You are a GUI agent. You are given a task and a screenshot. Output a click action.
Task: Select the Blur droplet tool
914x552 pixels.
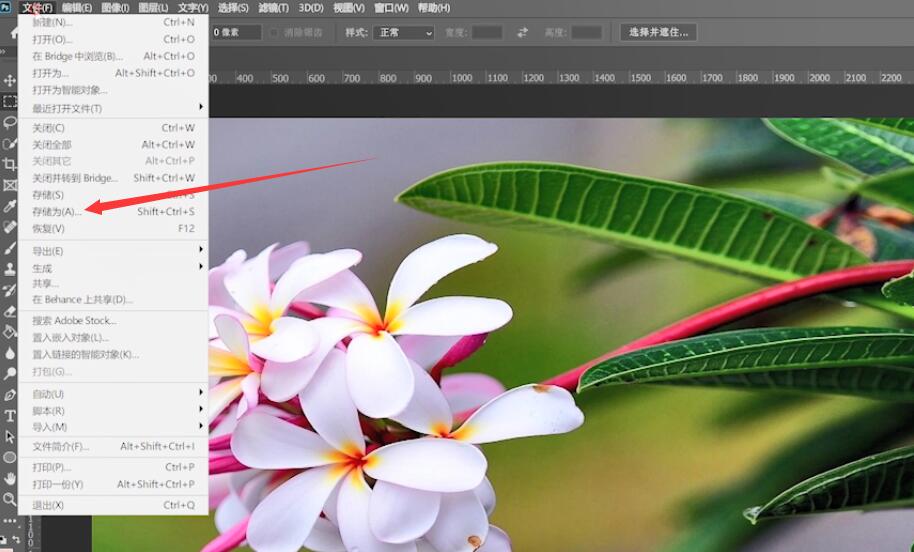(x=9, y=353)
